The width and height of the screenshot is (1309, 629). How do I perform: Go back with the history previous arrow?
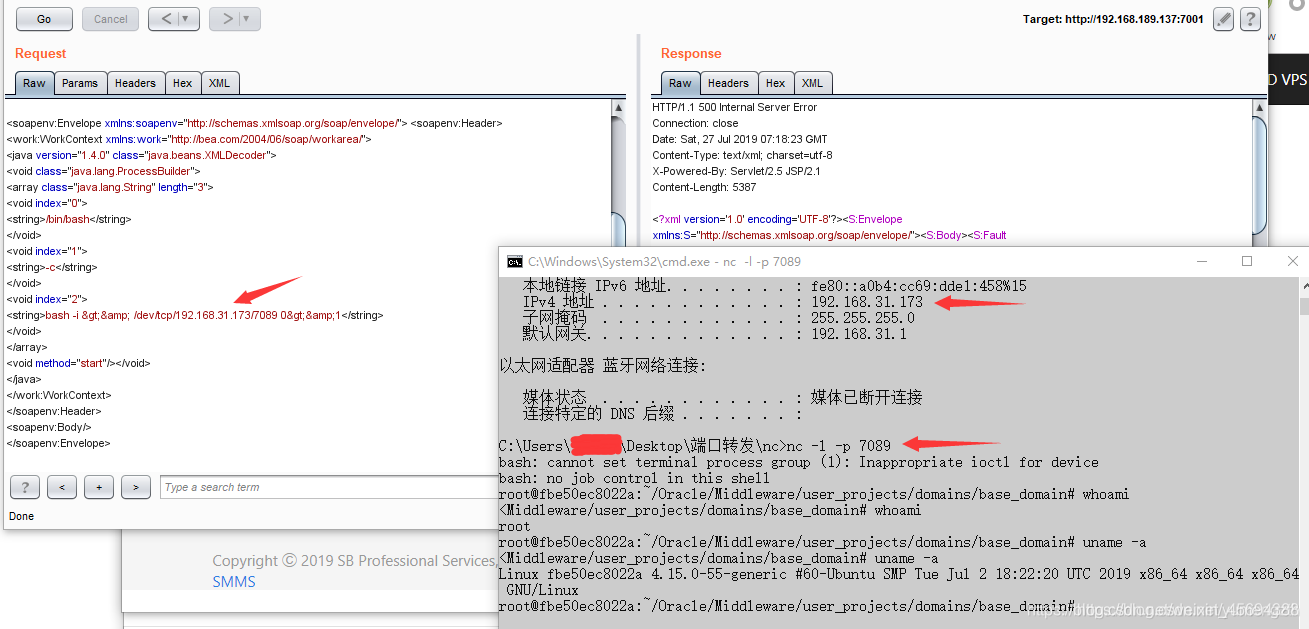166,19
